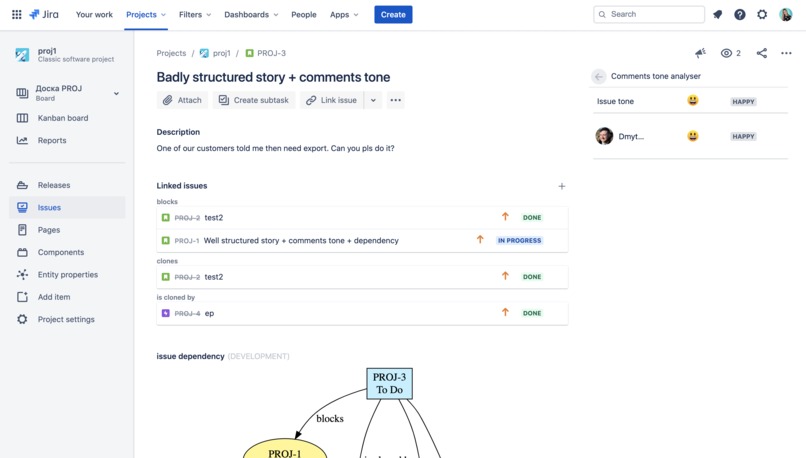Viewport: 806px width, 458px height.
Task: Click HAPPY badge in Issue tone row
Action: point(743,102)
